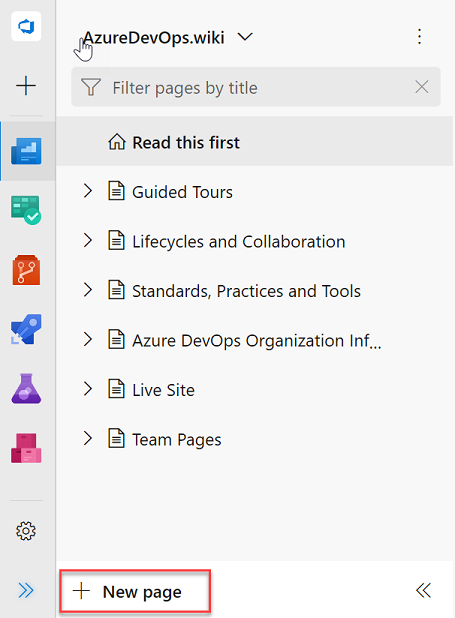Open the Team Pages page
Screen dimensions: 455x618
click(x=177, y=440)
